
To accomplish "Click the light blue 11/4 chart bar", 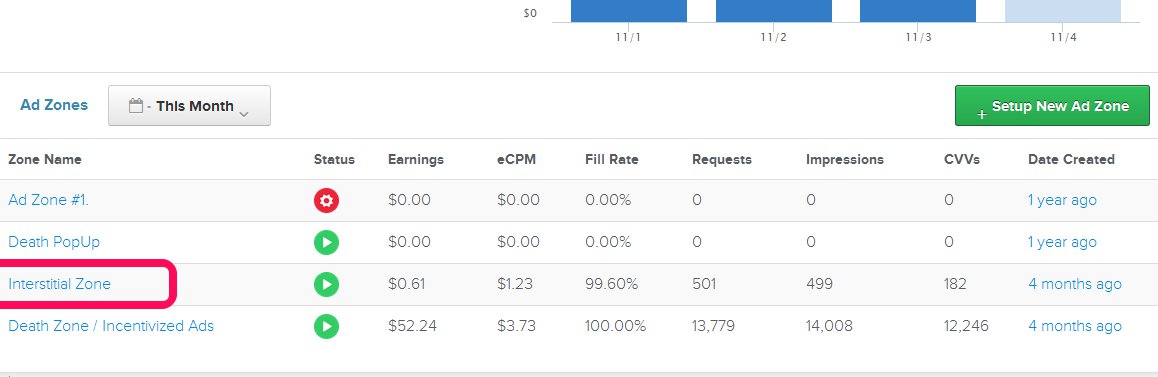I will coord(1063,11).
